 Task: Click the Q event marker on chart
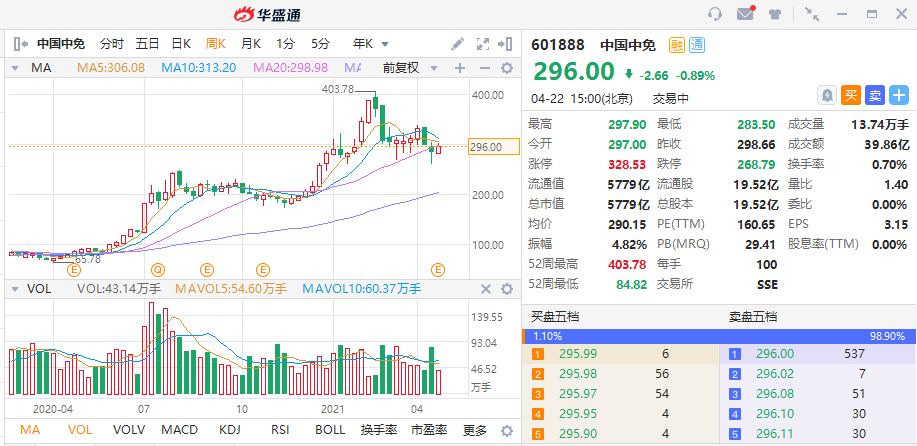[158, 269]
